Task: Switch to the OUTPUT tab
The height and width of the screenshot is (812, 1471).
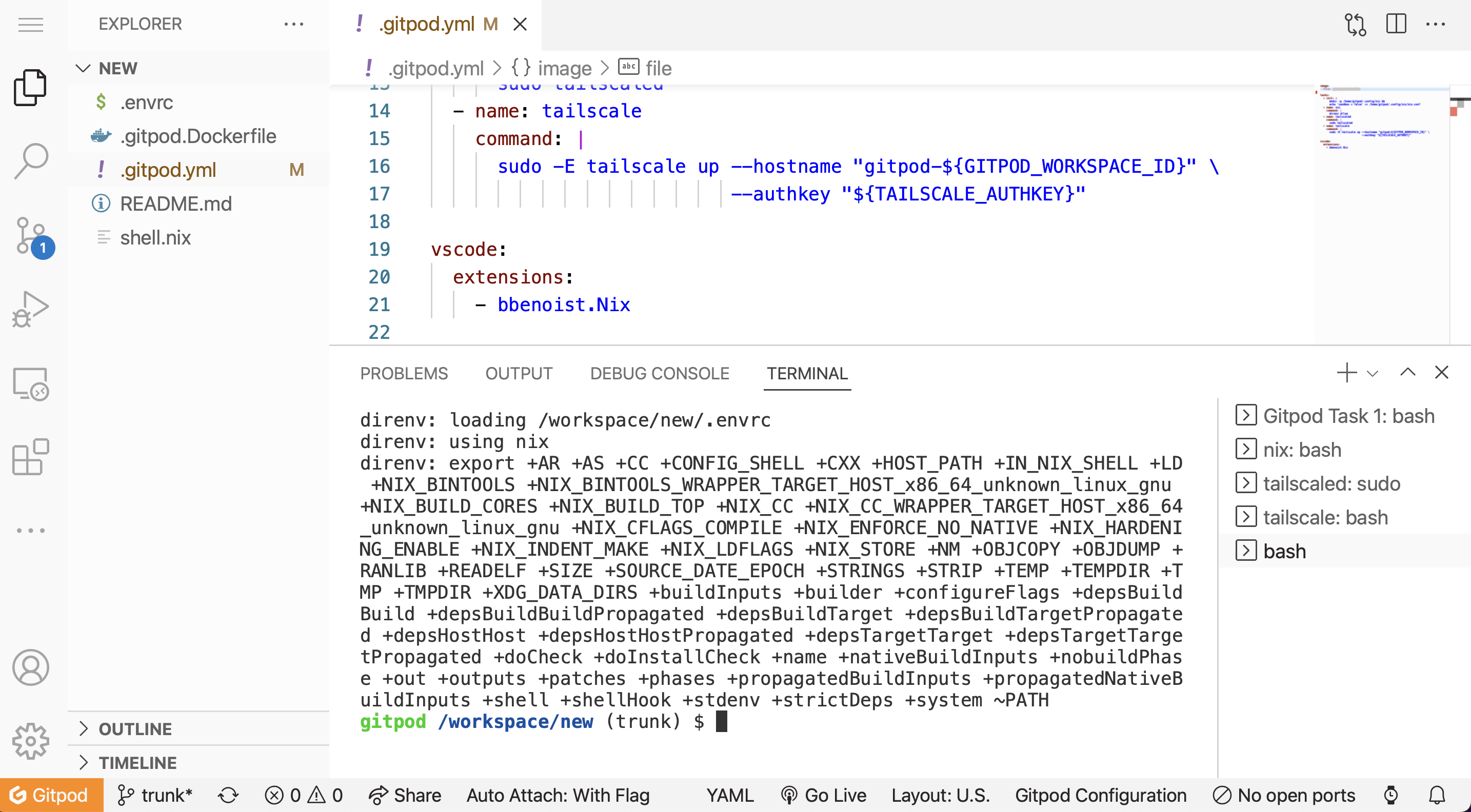Action: [x=519, y=373]
